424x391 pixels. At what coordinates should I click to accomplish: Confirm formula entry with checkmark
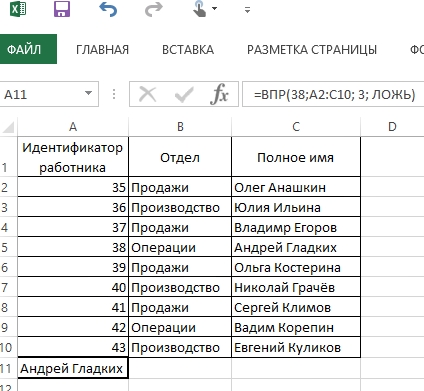coord(184,94)
